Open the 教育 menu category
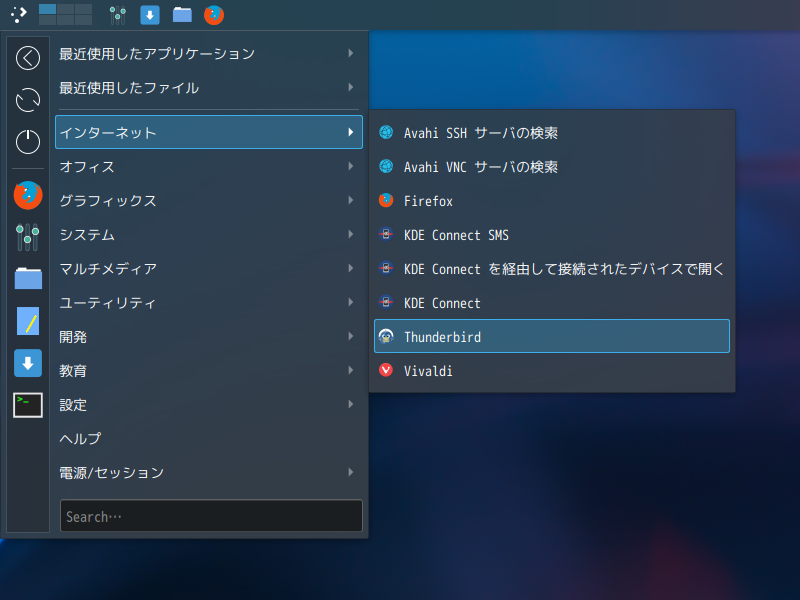This screenshot has height=600, width=800. [x=209, y=370]
